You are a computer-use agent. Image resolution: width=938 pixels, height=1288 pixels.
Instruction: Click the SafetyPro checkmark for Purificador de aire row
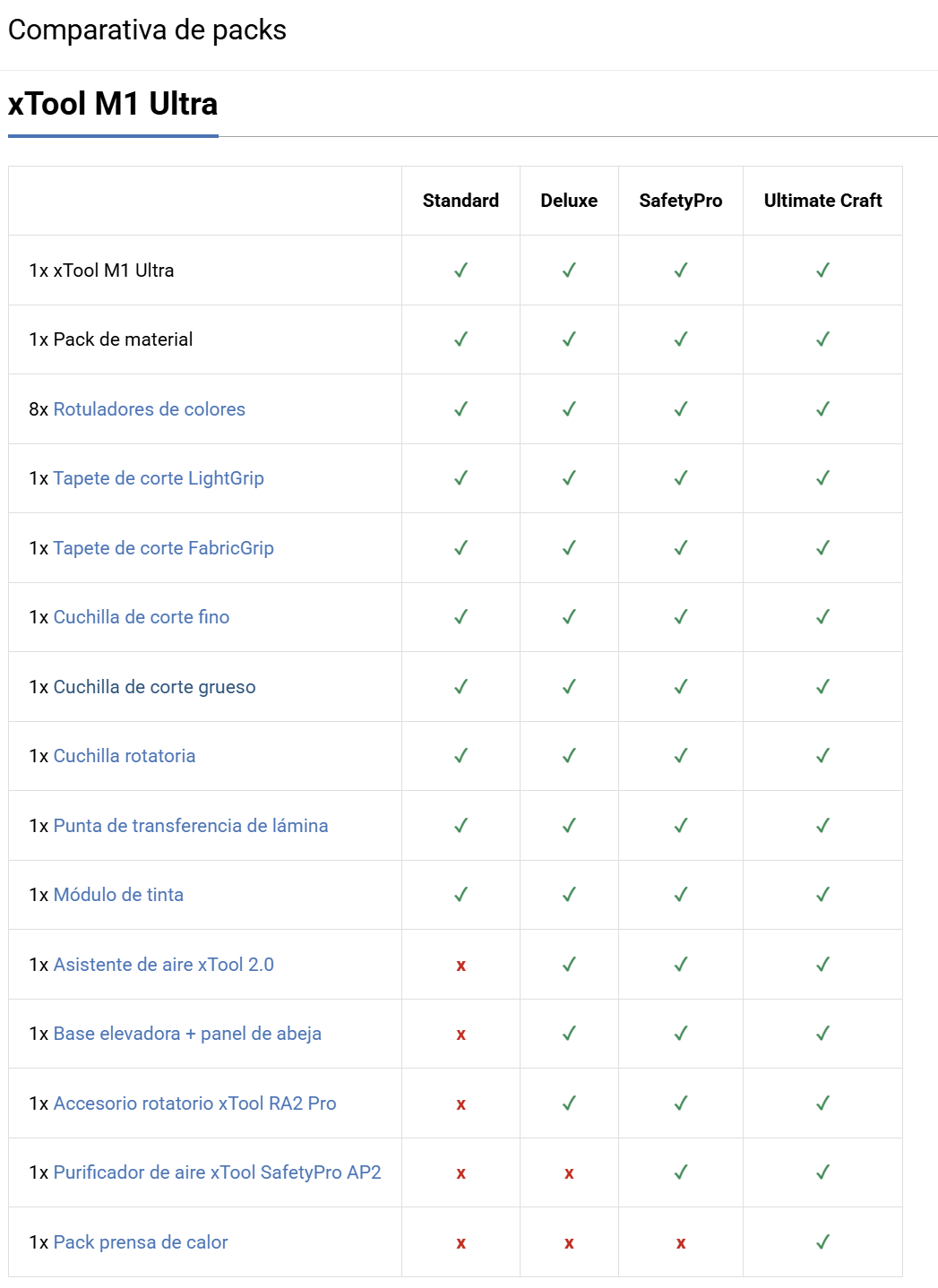[681, 1172]
